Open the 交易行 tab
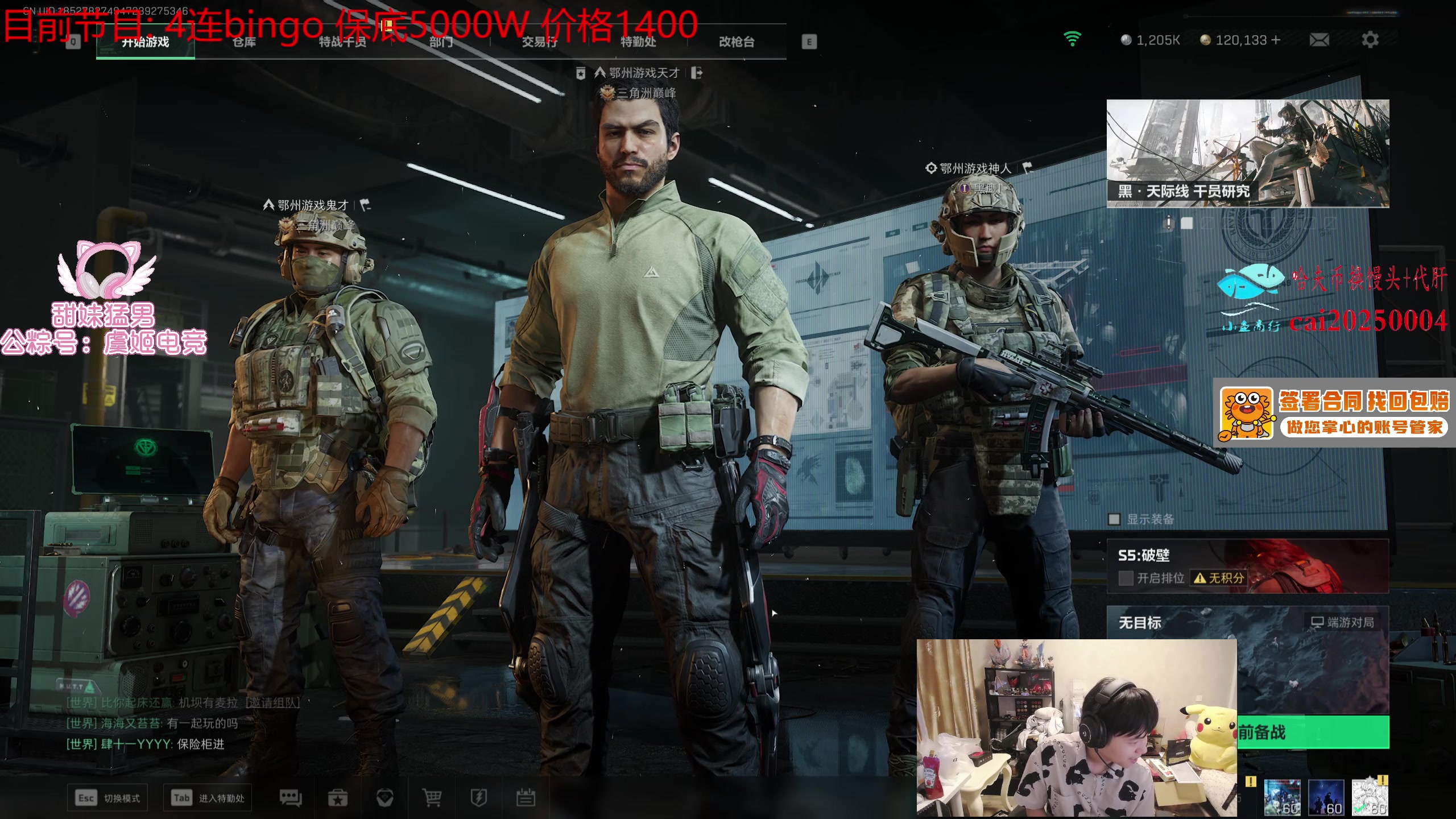This screenshot has height=819, width=1456. point(539,42)
